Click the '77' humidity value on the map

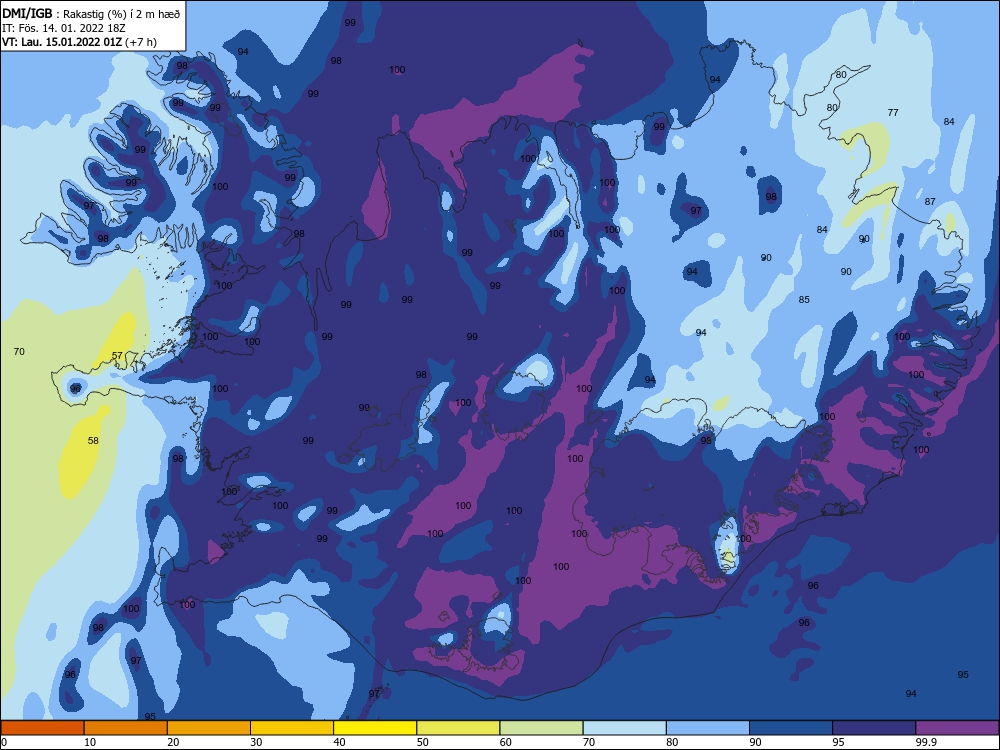pyautogui.click(x=893, y=113)
